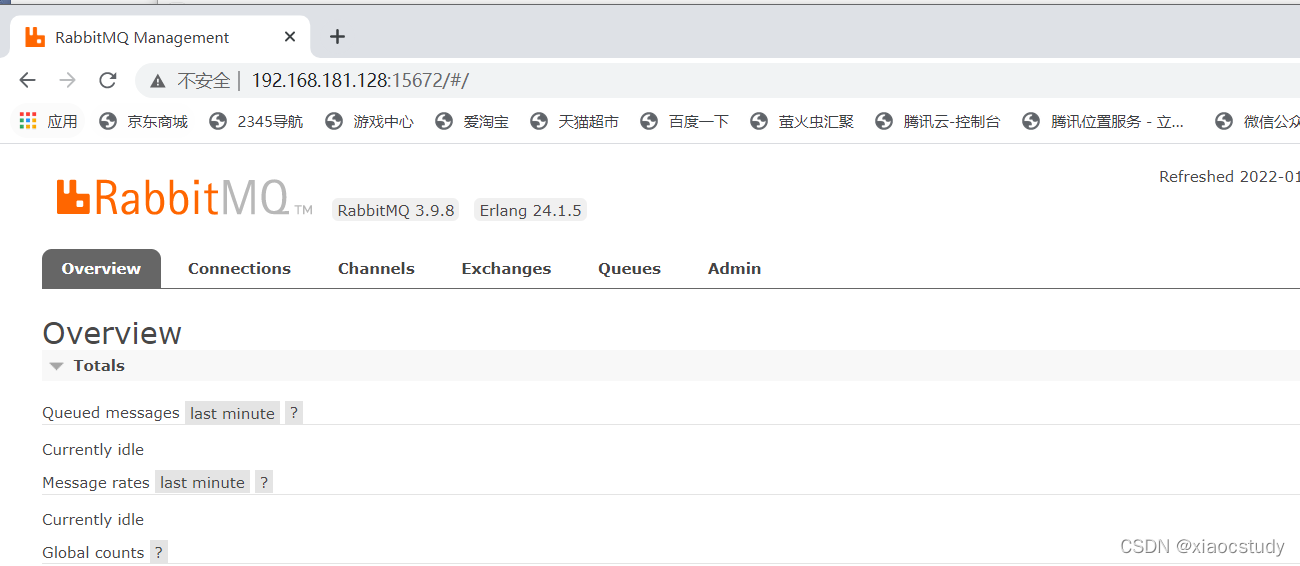The width and height of the screenshot is (1300, 566).
Task: Open the 腾讯位置服务 bookmark
Action: [1103, 121]
